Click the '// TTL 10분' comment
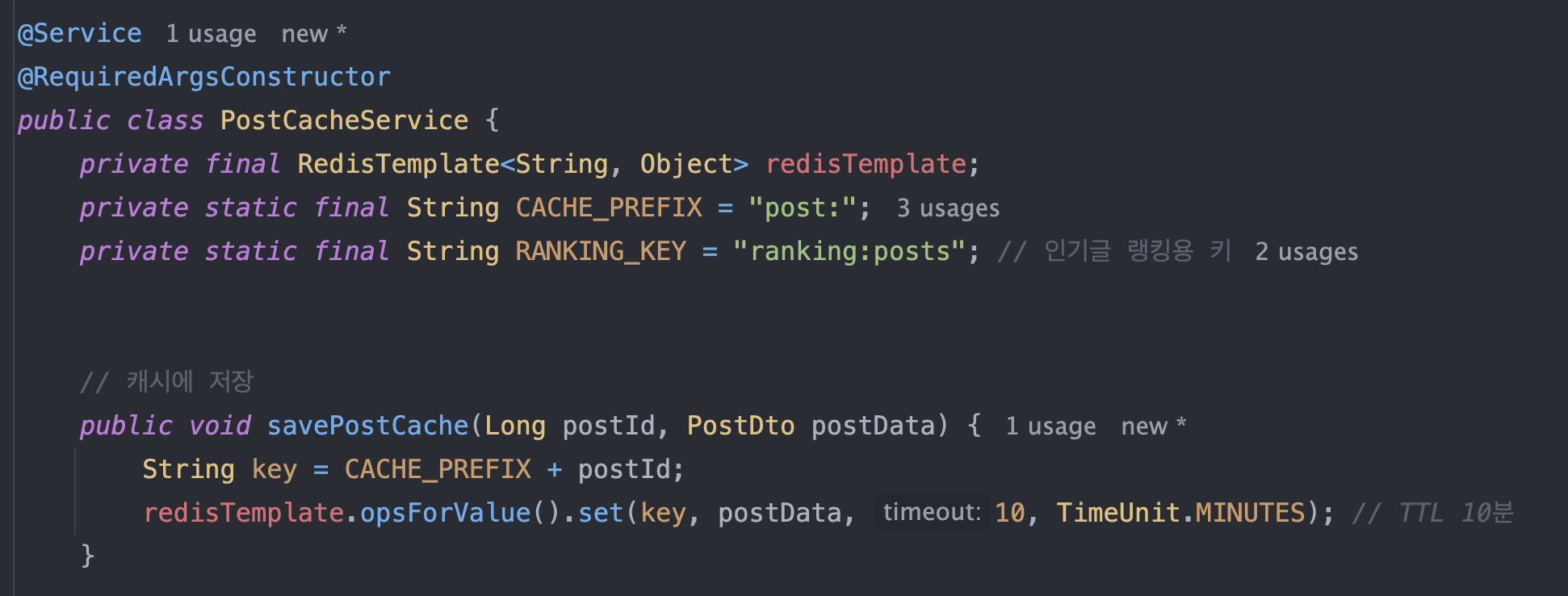 pyautogui.click(x=1432, y=513)
